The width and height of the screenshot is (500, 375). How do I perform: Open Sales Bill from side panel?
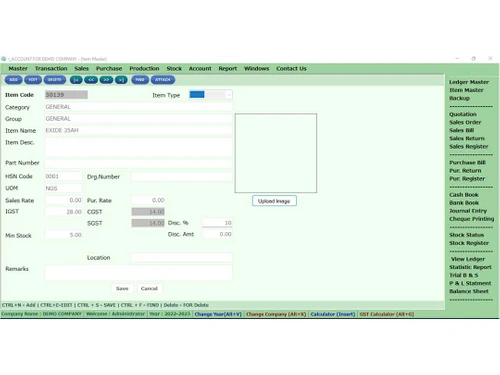(x=461, y=130)
